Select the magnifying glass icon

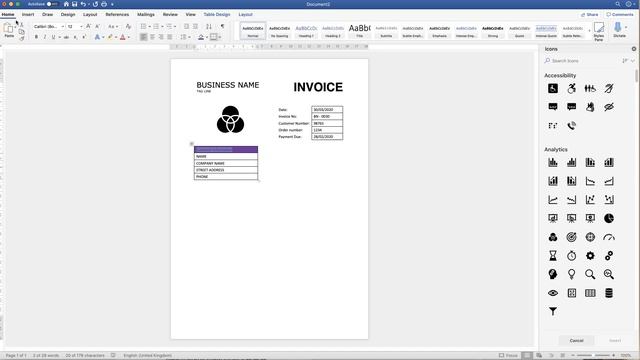click(x=590, y=274)
